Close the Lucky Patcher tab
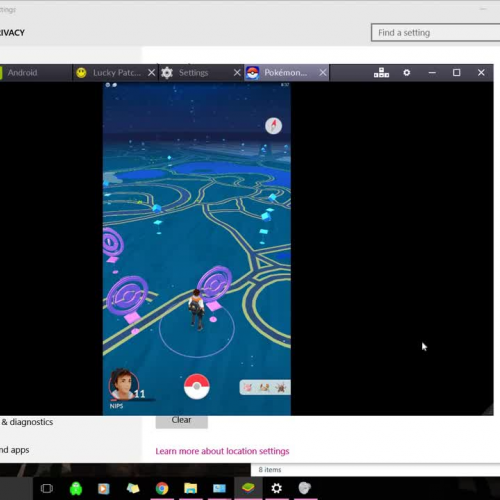The height and width of the screenshot is (500, 500). click(x=151, y=73)
